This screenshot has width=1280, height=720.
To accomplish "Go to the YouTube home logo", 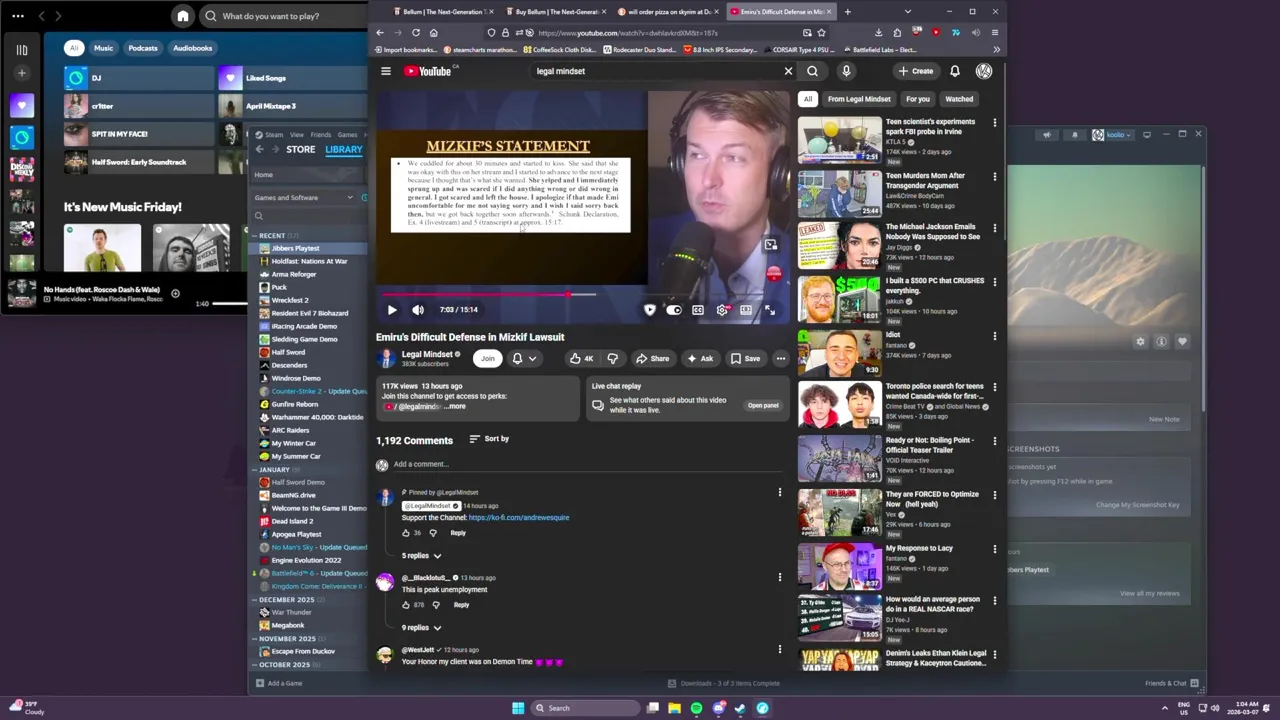I will [x=428, y=71].
